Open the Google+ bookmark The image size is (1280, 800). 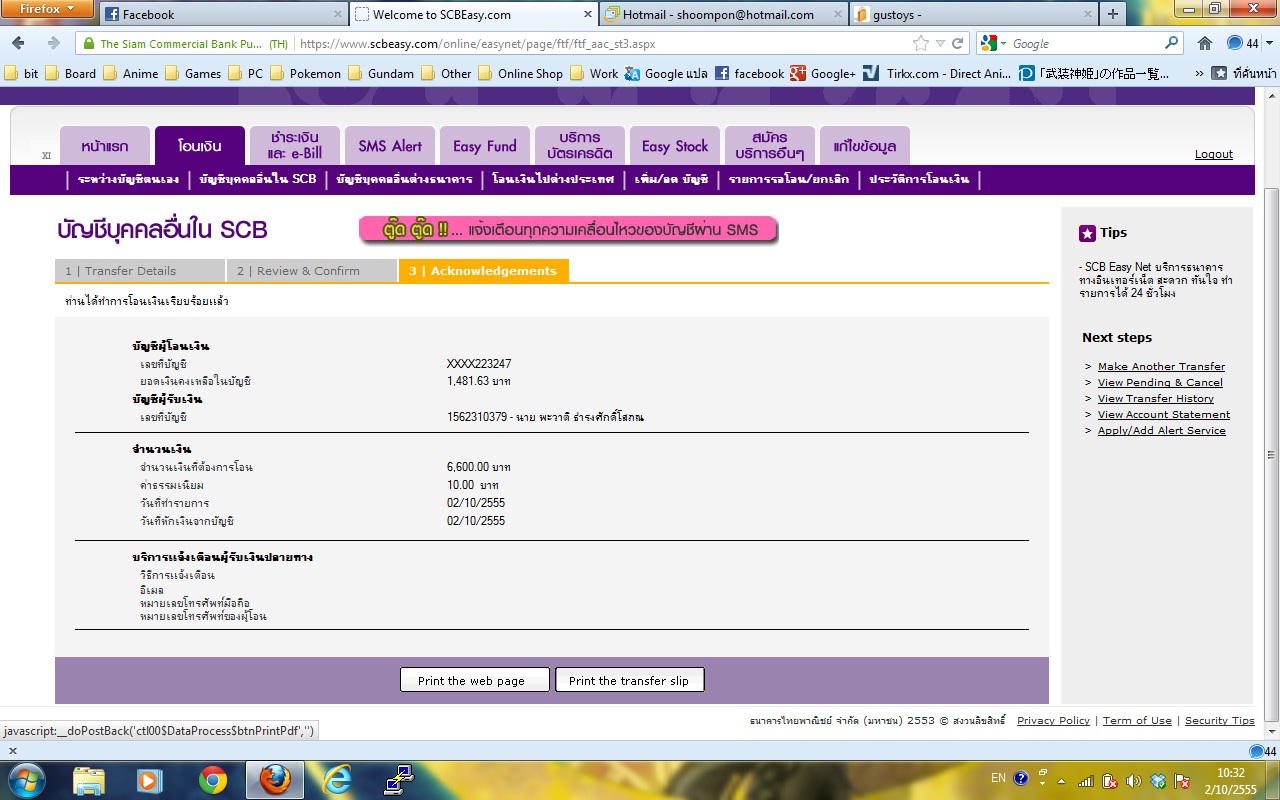pyautogui.click(x=823, y=73)
